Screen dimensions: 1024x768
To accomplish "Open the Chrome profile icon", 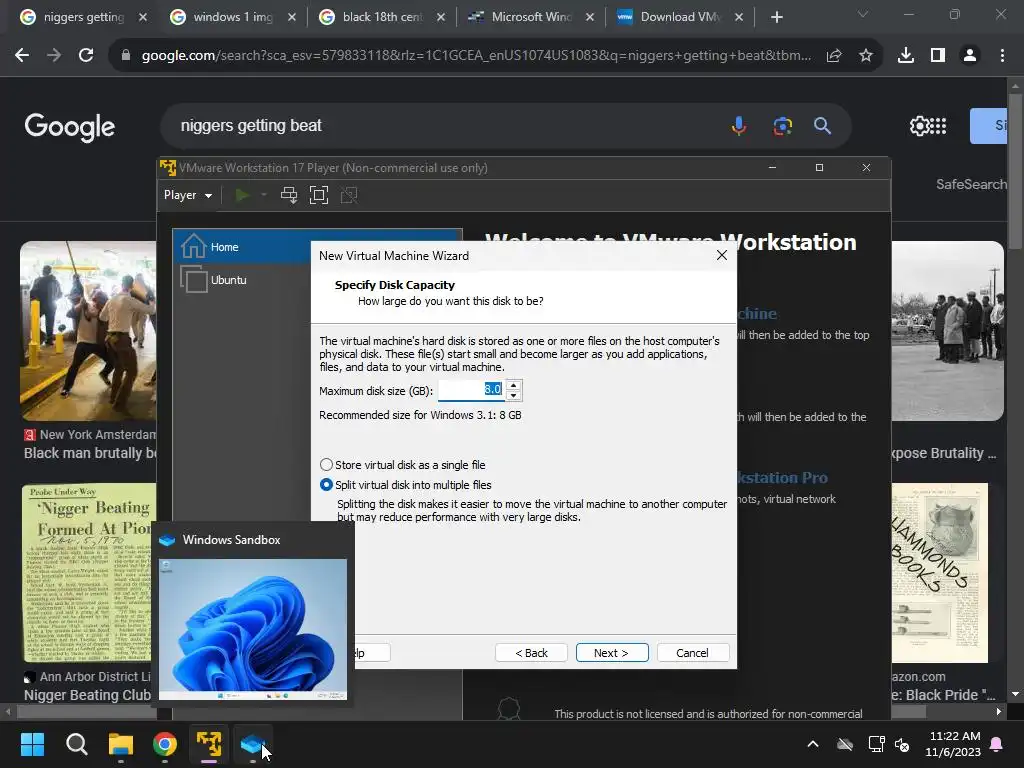I will click(x=970, y=56).
